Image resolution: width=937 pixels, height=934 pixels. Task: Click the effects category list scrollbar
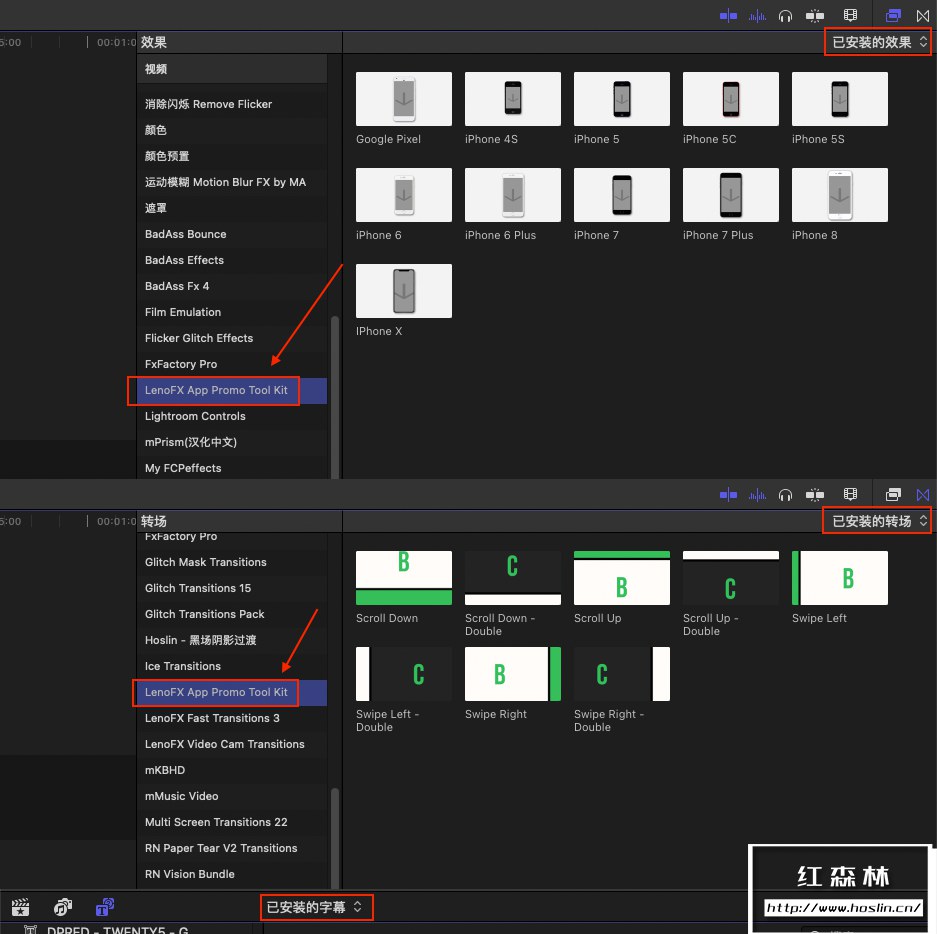pos(335,397)
